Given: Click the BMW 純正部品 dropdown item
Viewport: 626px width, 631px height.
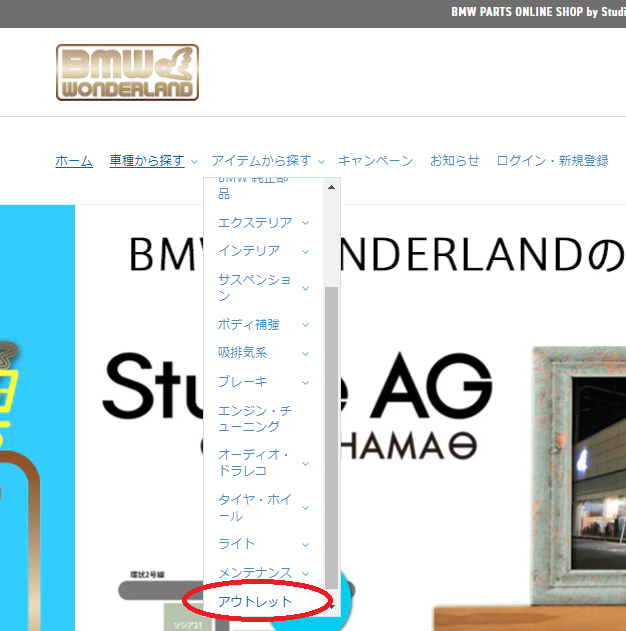Looking at the screenshot, I should [x=253, y=189].
